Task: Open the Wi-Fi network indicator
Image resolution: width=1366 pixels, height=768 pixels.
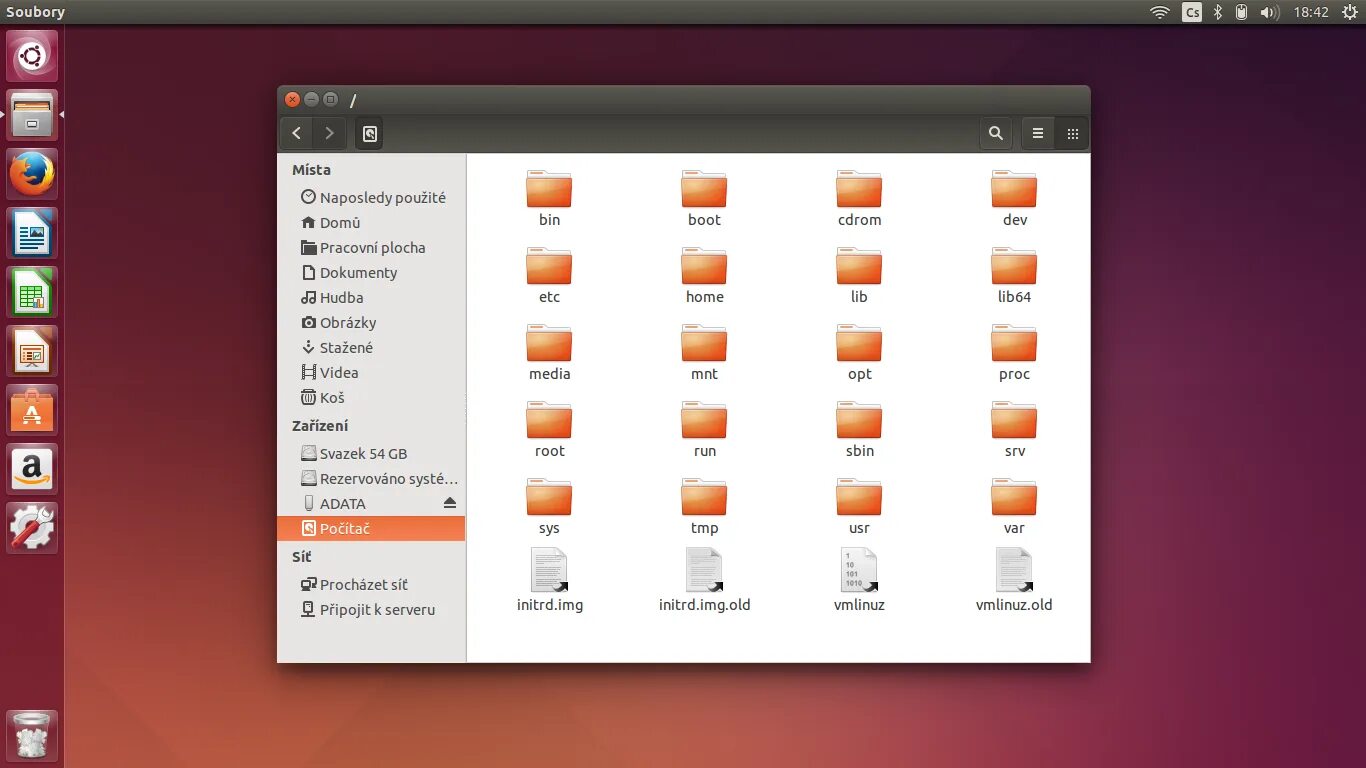Action: tap(1160, 12)
